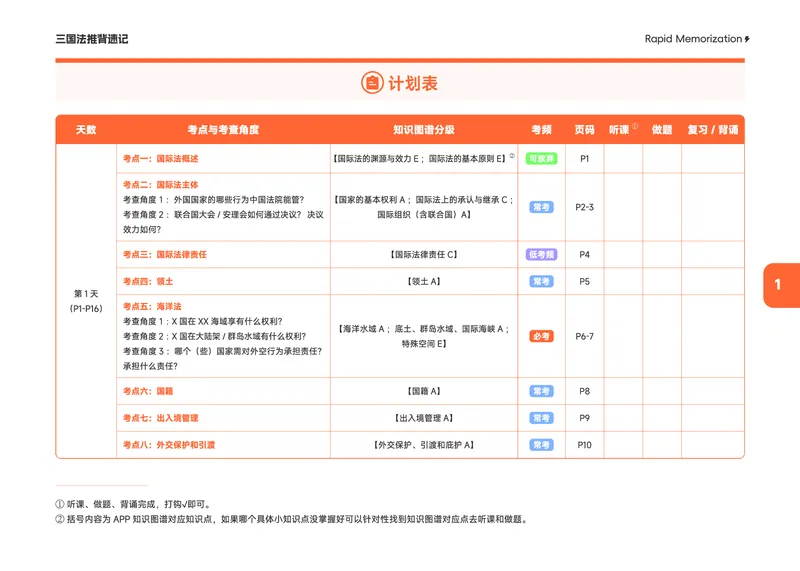This screenshot has height=571, width=800.
Task: Click the 【国籍 A】 cell
Action: tap(424, 391)
